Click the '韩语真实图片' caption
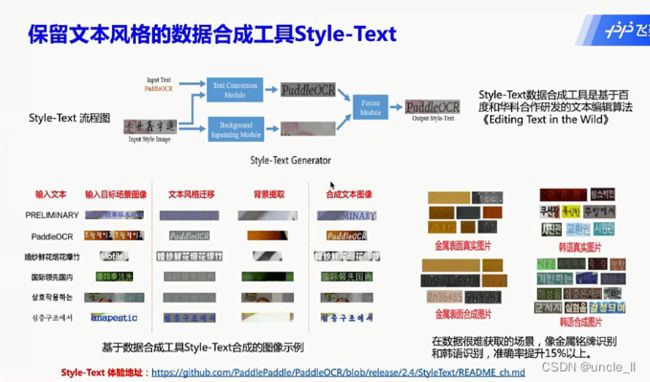Image resolution: width=650 pixels, height=382 pixels. pos(580,248)
